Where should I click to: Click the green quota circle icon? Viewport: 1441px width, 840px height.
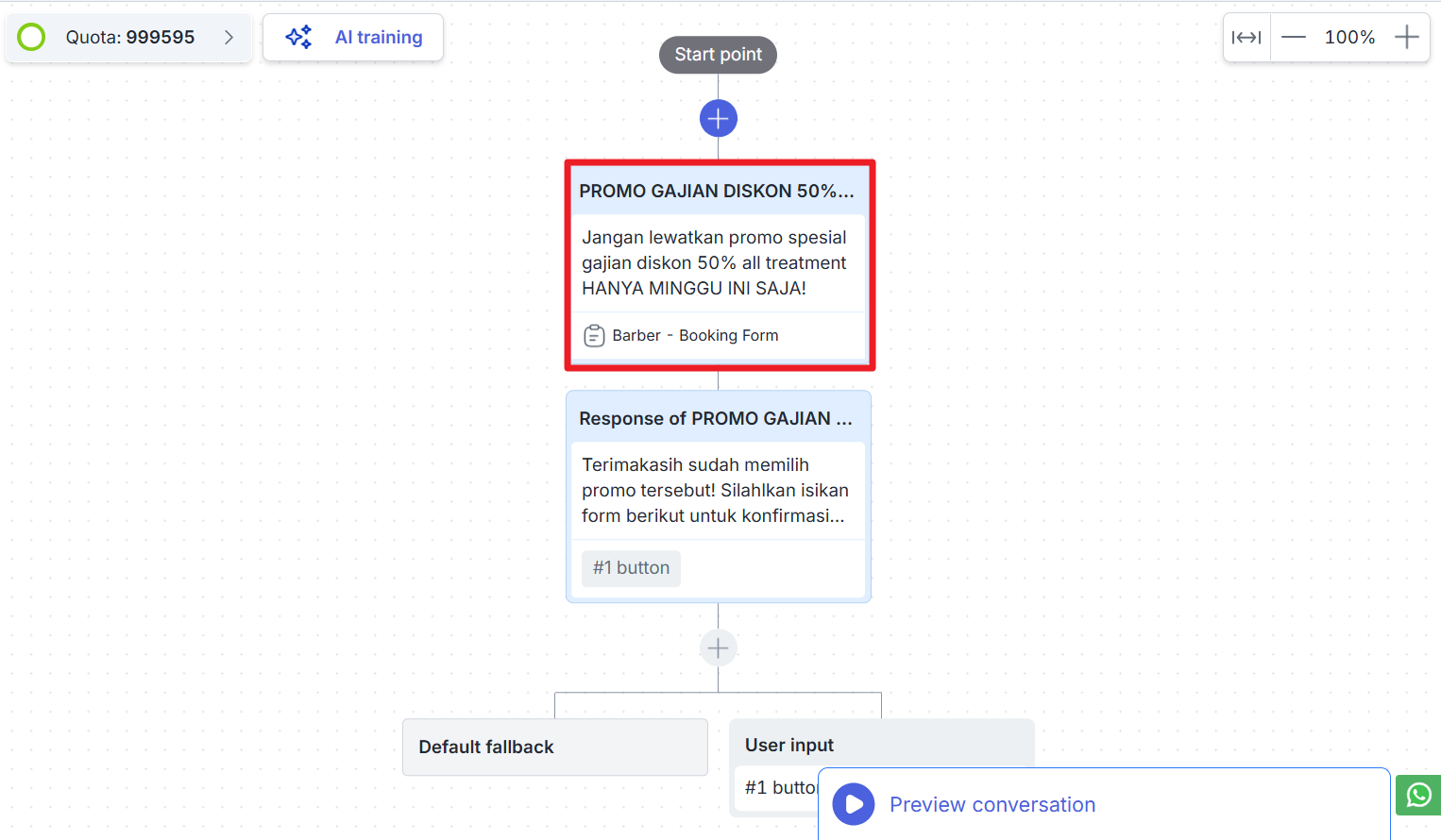31,38
